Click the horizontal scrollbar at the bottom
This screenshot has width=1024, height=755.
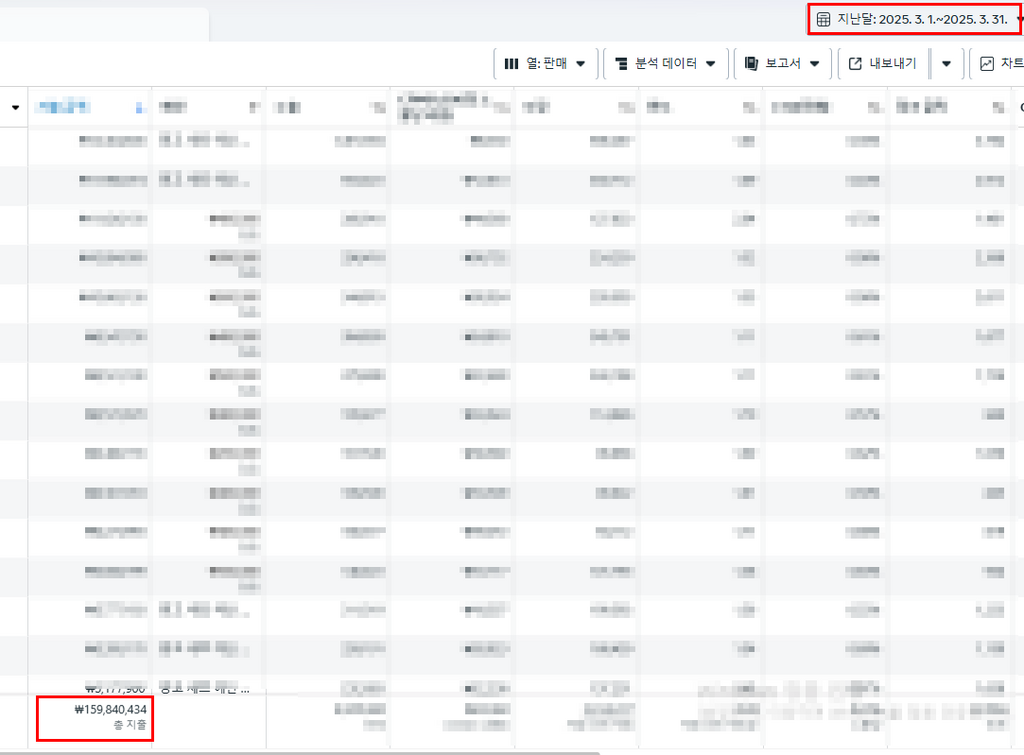(x=300, y=752)
